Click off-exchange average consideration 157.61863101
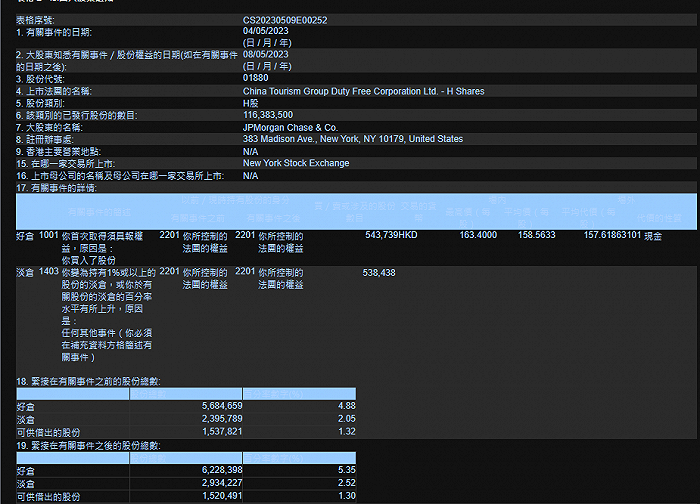This screenshot has height=504, width=700. tap(612, 235)
